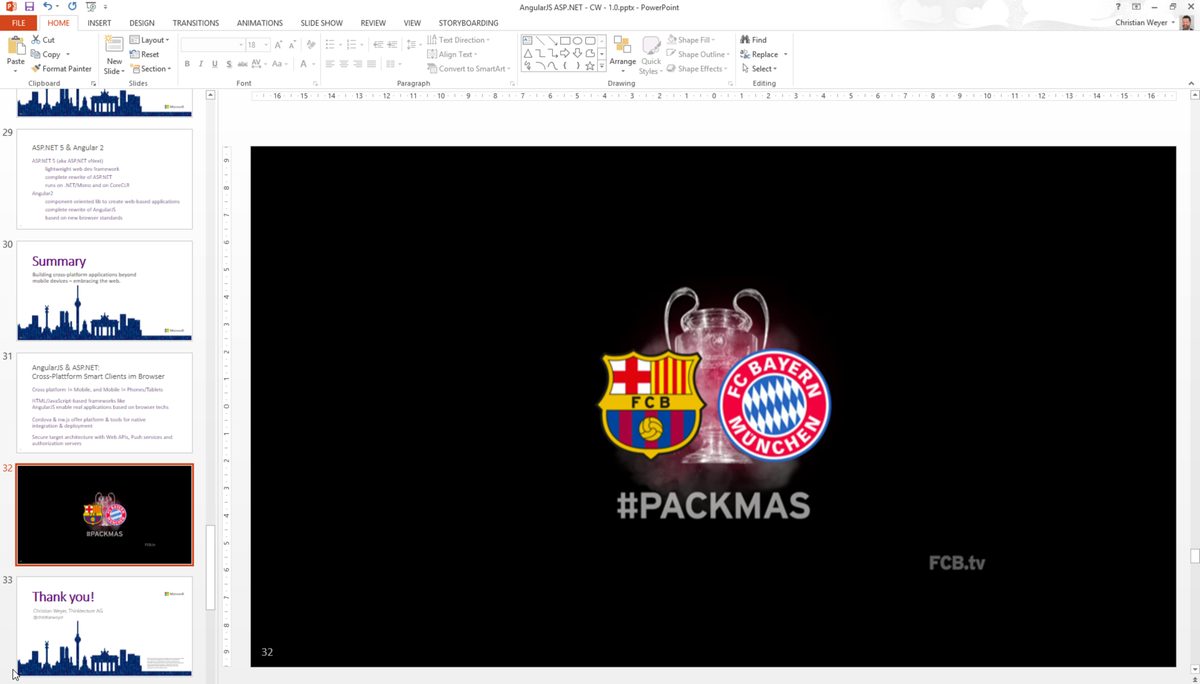
Task: Decrease list indent level
Action: click(378, 45)
